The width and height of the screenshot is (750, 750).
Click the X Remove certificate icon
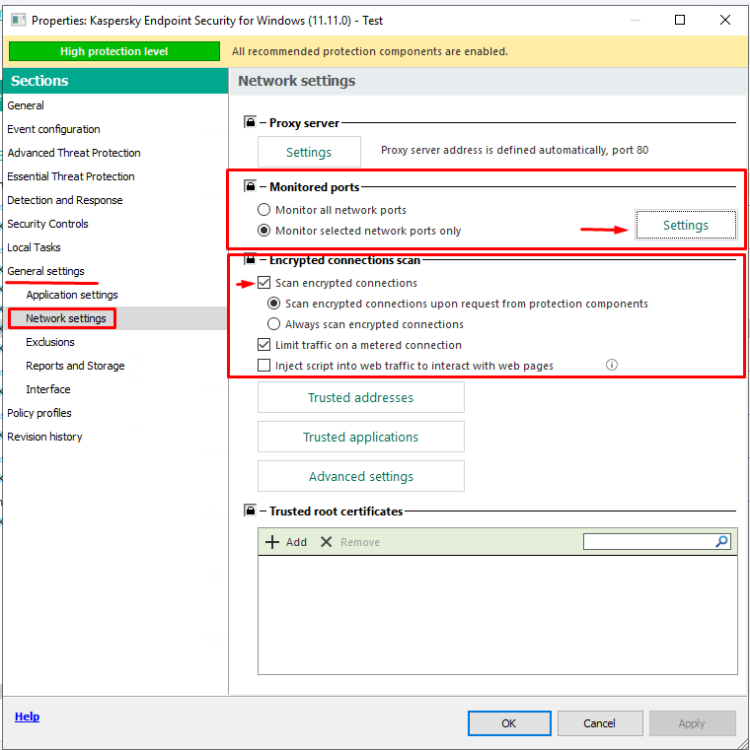tap(326, 542)
